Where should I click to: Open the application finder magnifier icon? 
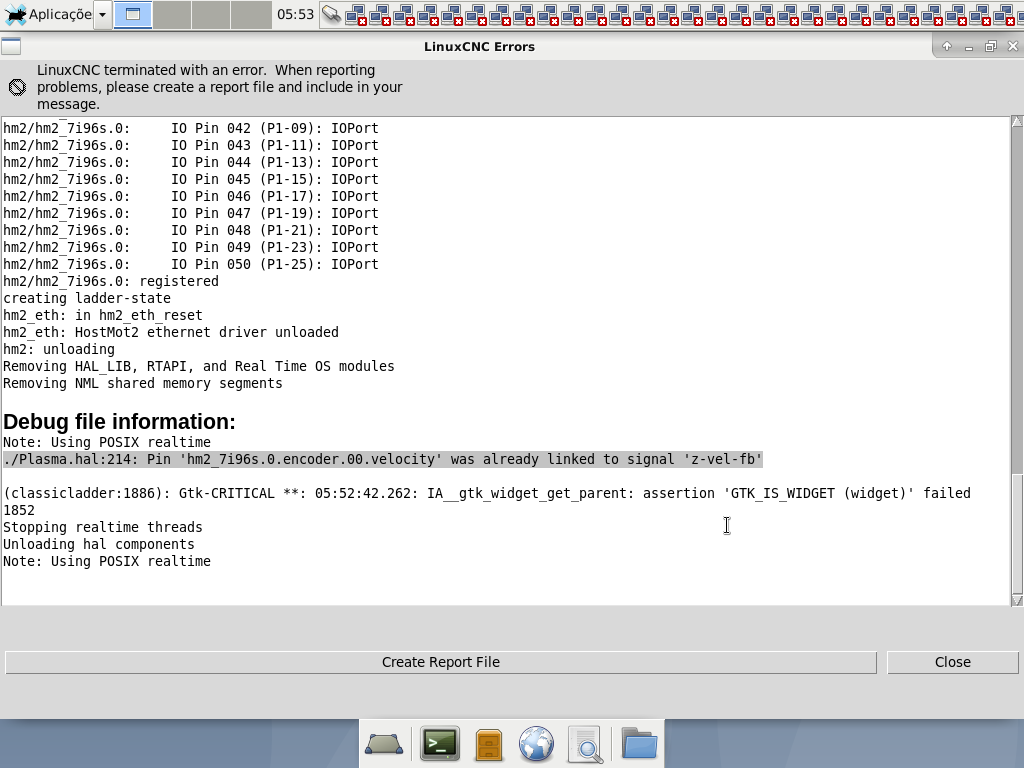pos(585,744)
